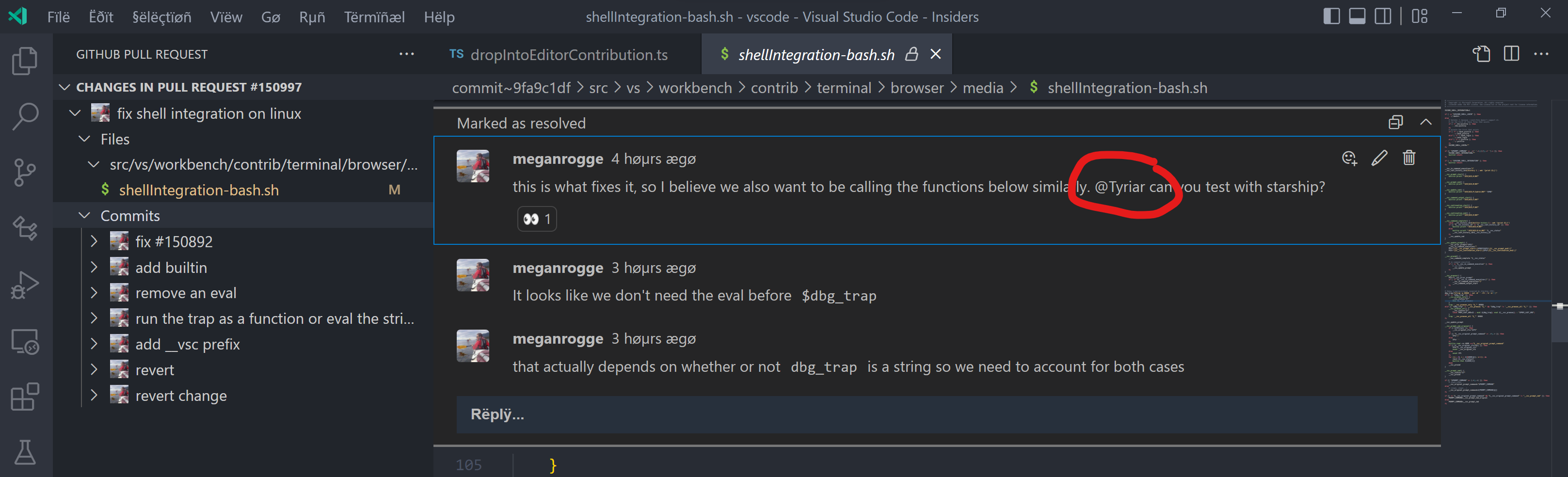
Task: Switch to the dropIntoEditorContribution.ts tab
Action: click(x=569, y=54)
